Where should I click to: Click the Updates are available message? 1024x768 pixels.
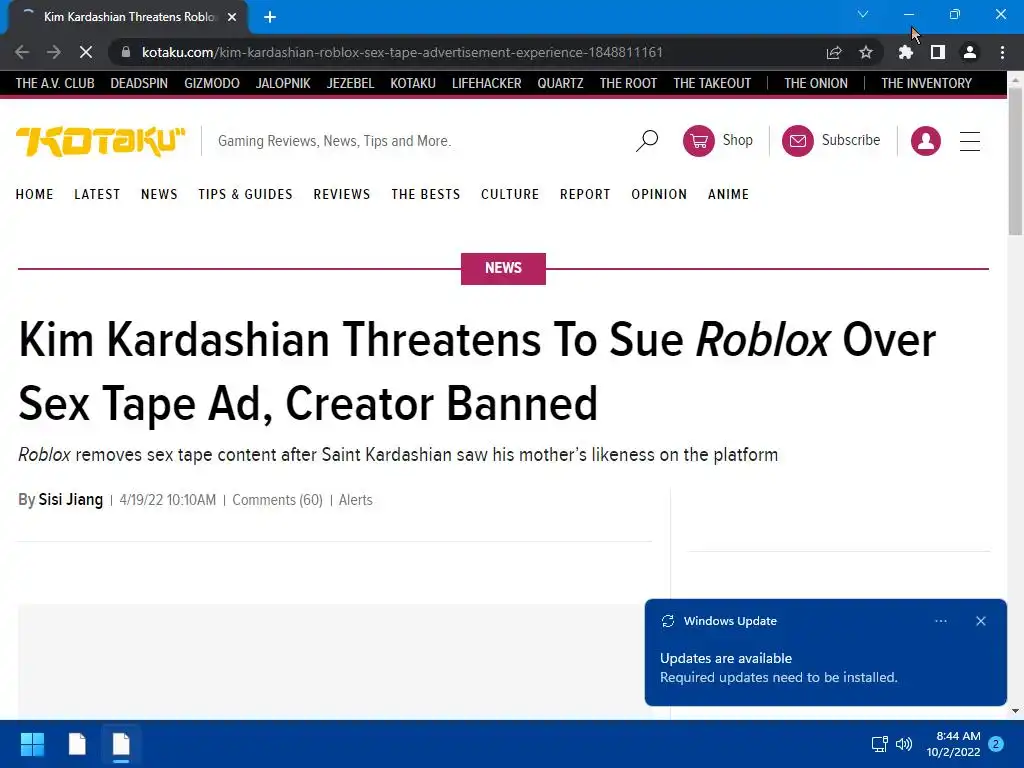tap(726, 658)
